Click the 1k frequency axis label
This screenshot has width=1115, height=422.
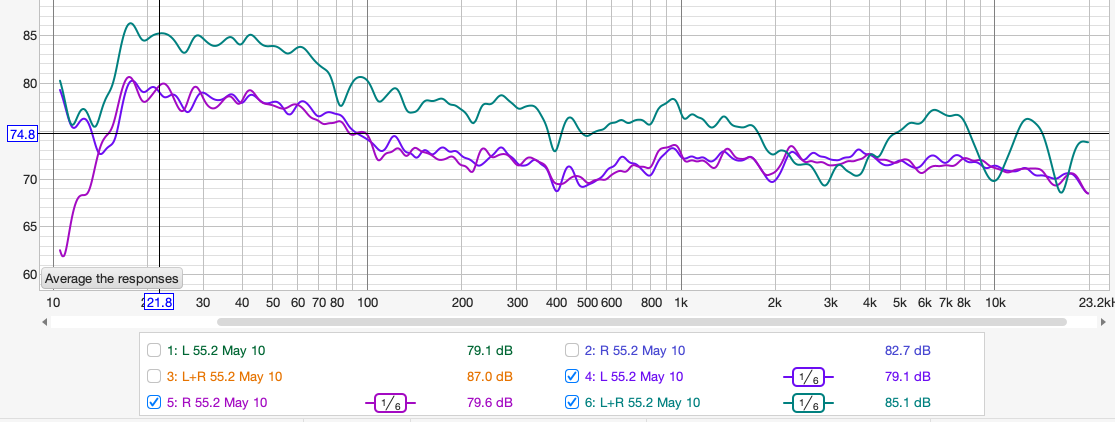point(681,302)
